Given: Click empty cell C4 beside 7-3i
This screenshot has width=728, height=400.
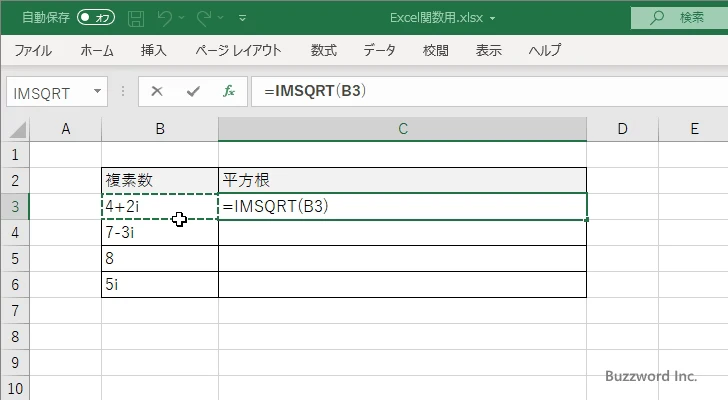Looking at the screenshot, I should [403, 232].
